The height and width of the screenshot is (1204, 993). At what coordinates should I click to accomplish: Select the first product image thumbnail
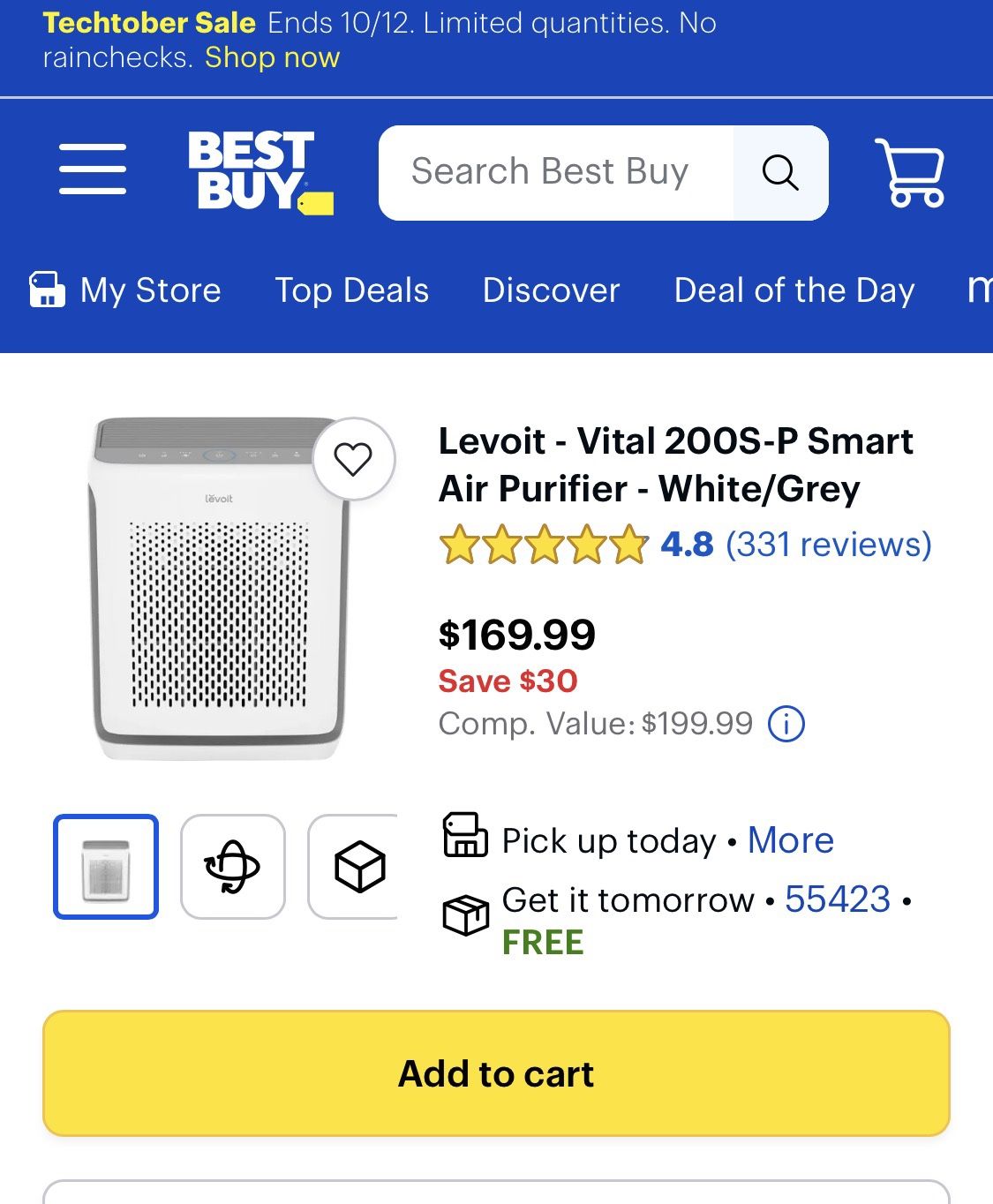tap(106, 867)
